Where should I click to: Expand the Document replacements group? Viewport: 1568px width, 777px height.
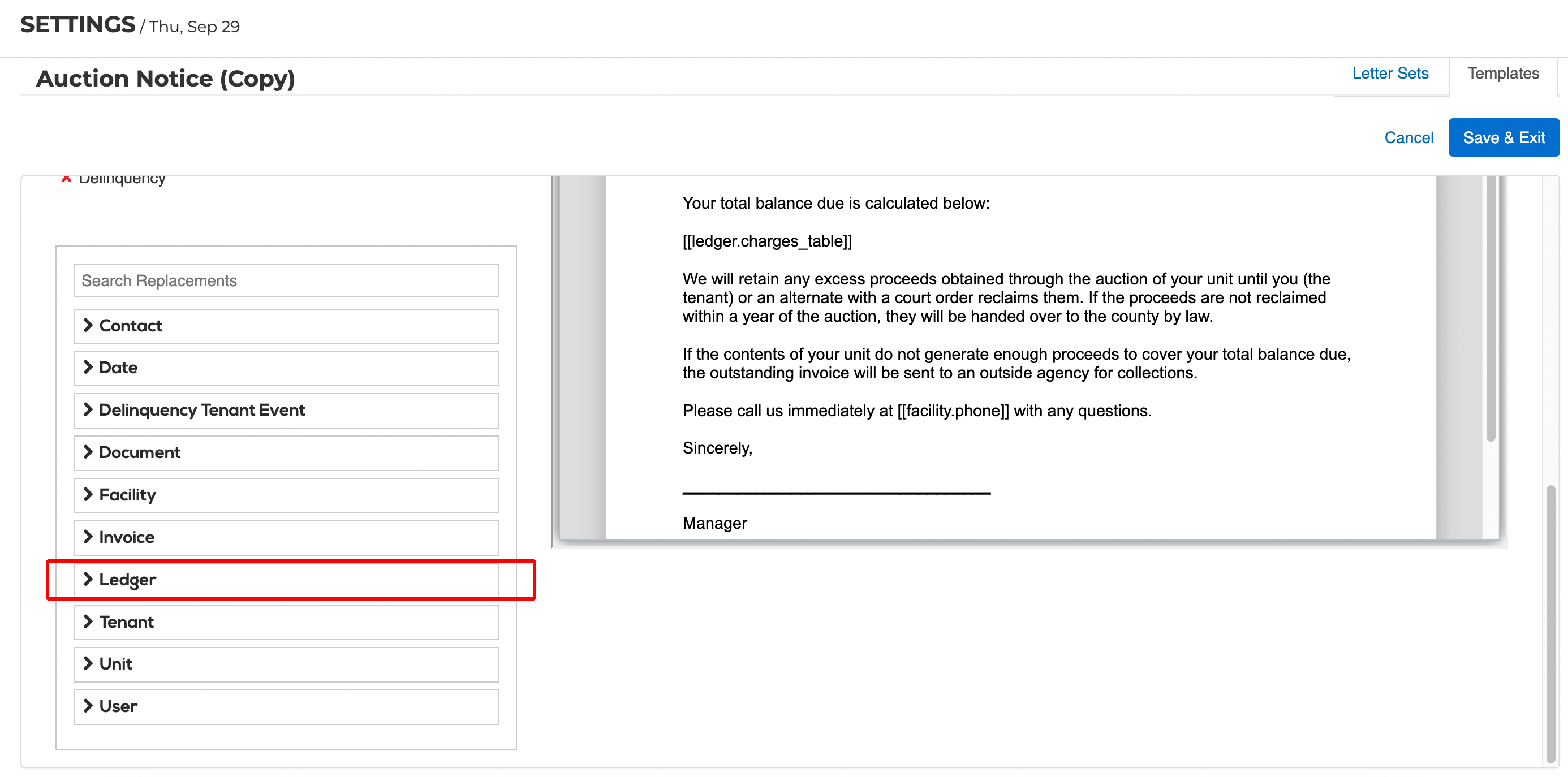pos(286,453)
